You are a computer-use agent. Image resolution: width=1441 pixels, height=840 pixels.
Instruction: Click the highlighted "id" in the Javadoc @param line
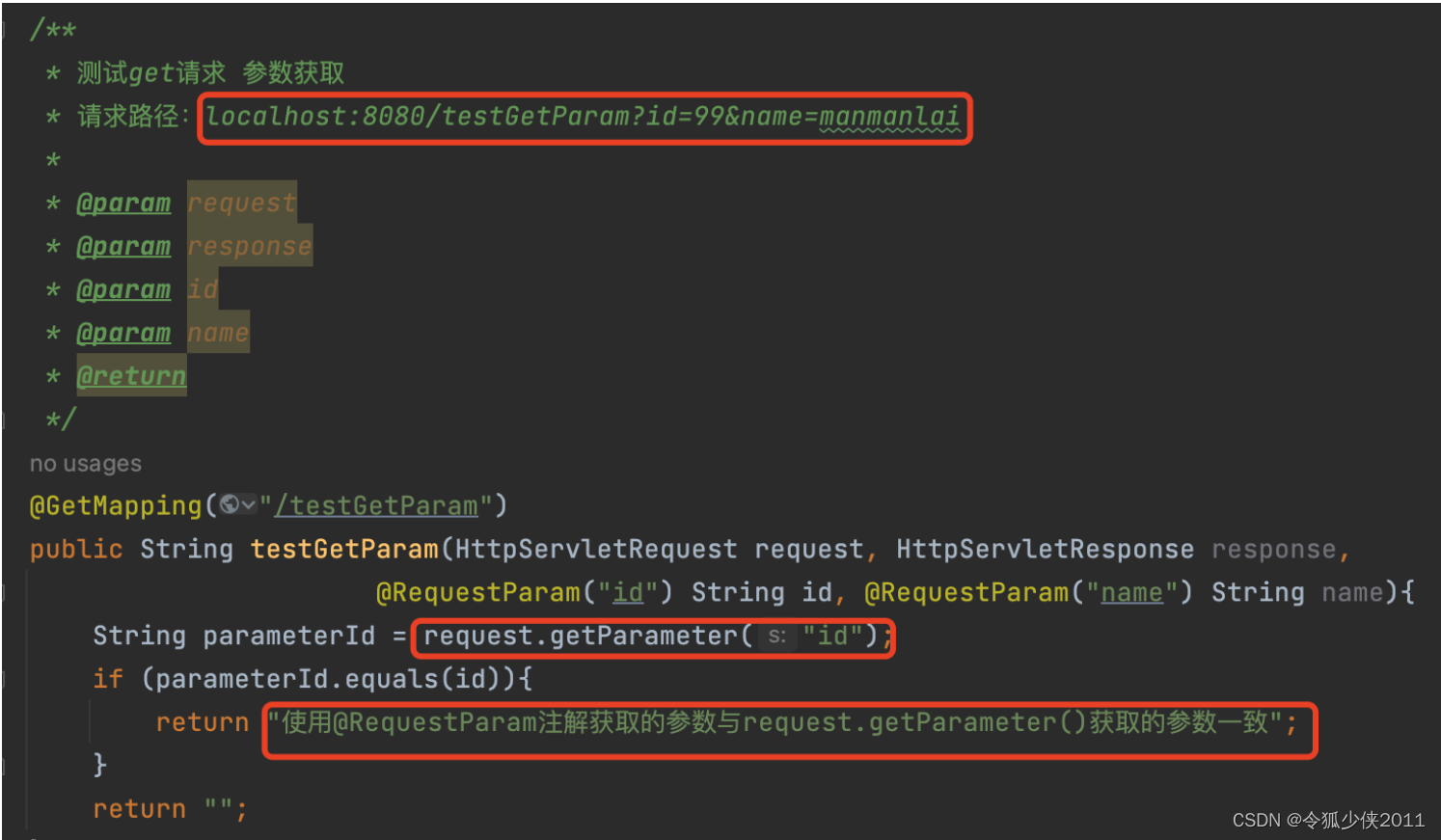point(203,289)
